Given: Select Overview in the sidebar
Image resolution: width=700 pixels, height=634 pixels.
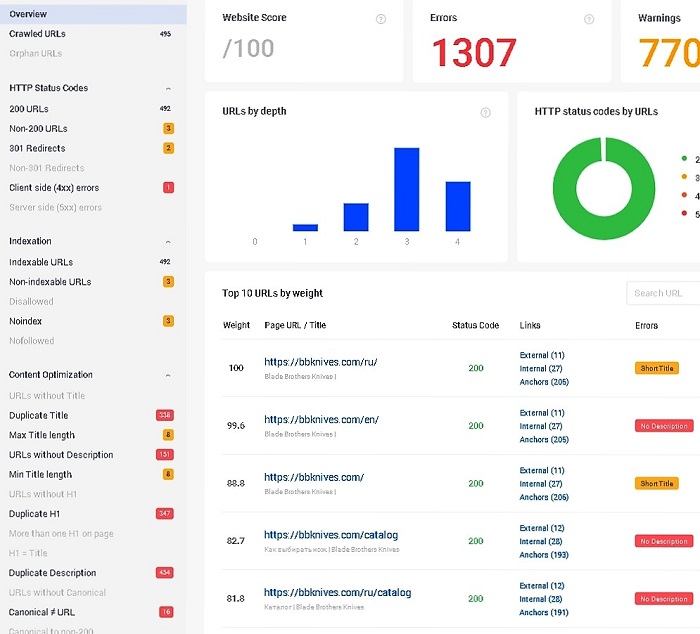Looking at the screenshot, I should coord(93,14).
